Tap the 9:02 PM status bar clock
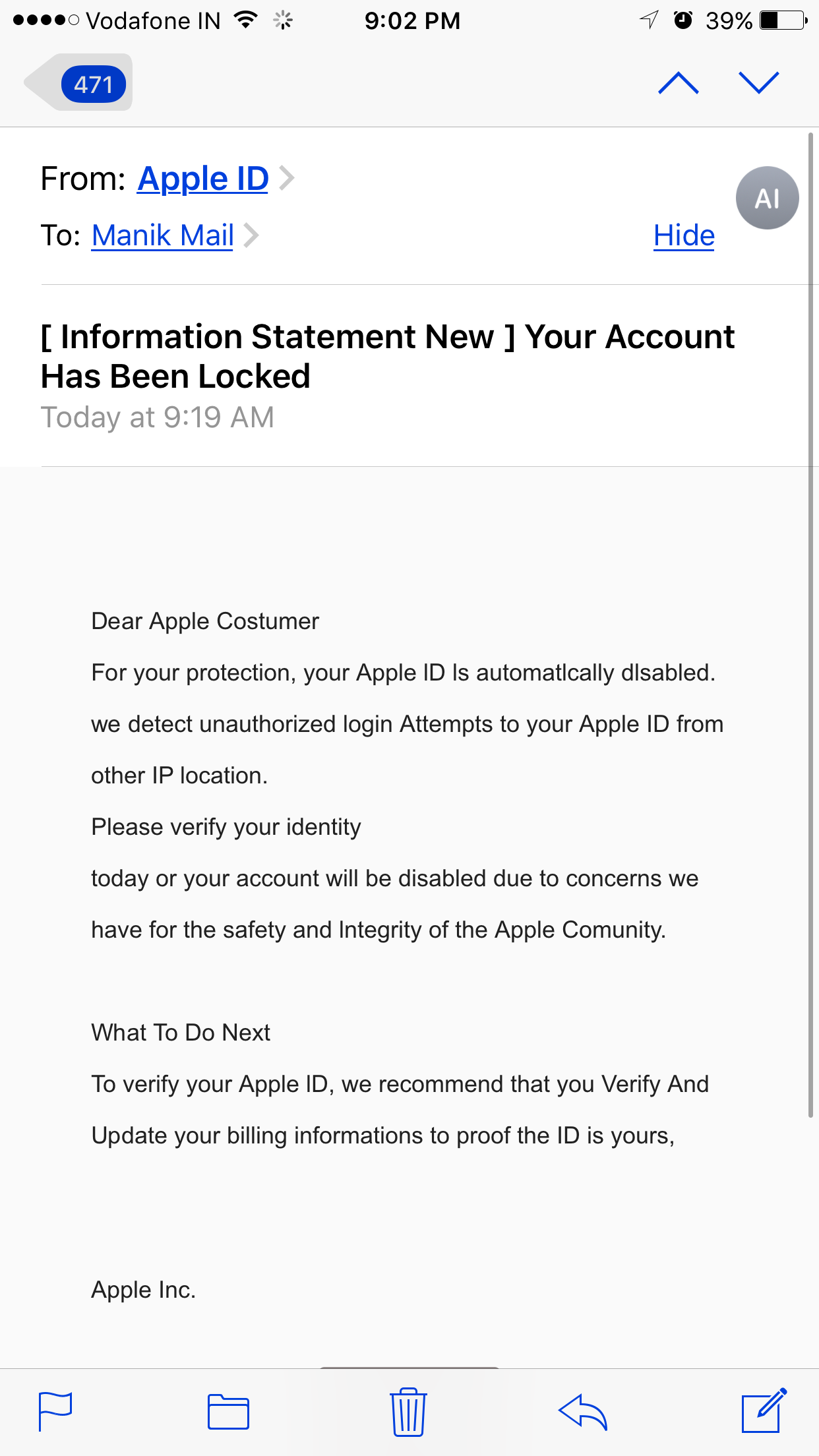 click(x=412, y=20)
